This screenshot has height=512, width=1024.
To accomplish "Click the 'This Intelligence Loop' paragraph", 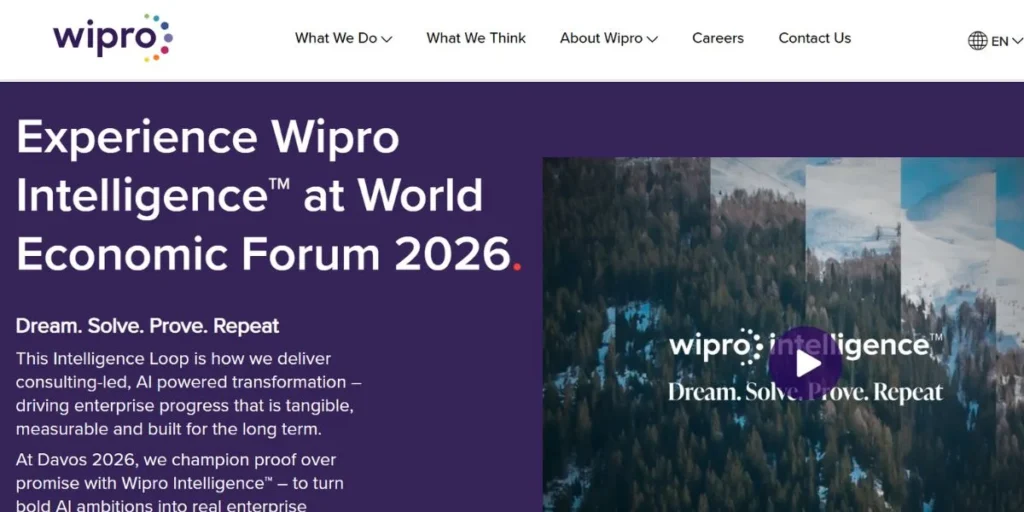I will [188, 394].
